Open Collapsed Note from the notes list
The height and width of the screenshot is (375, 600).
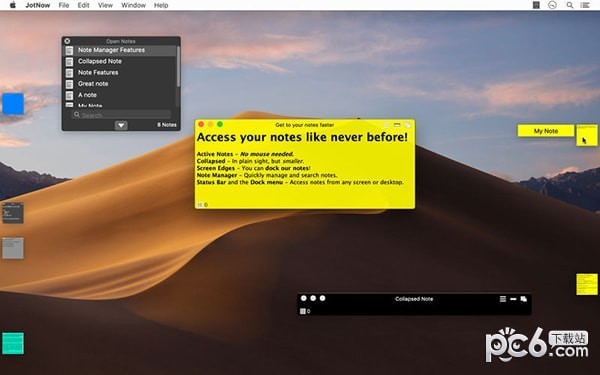point(119,61)
